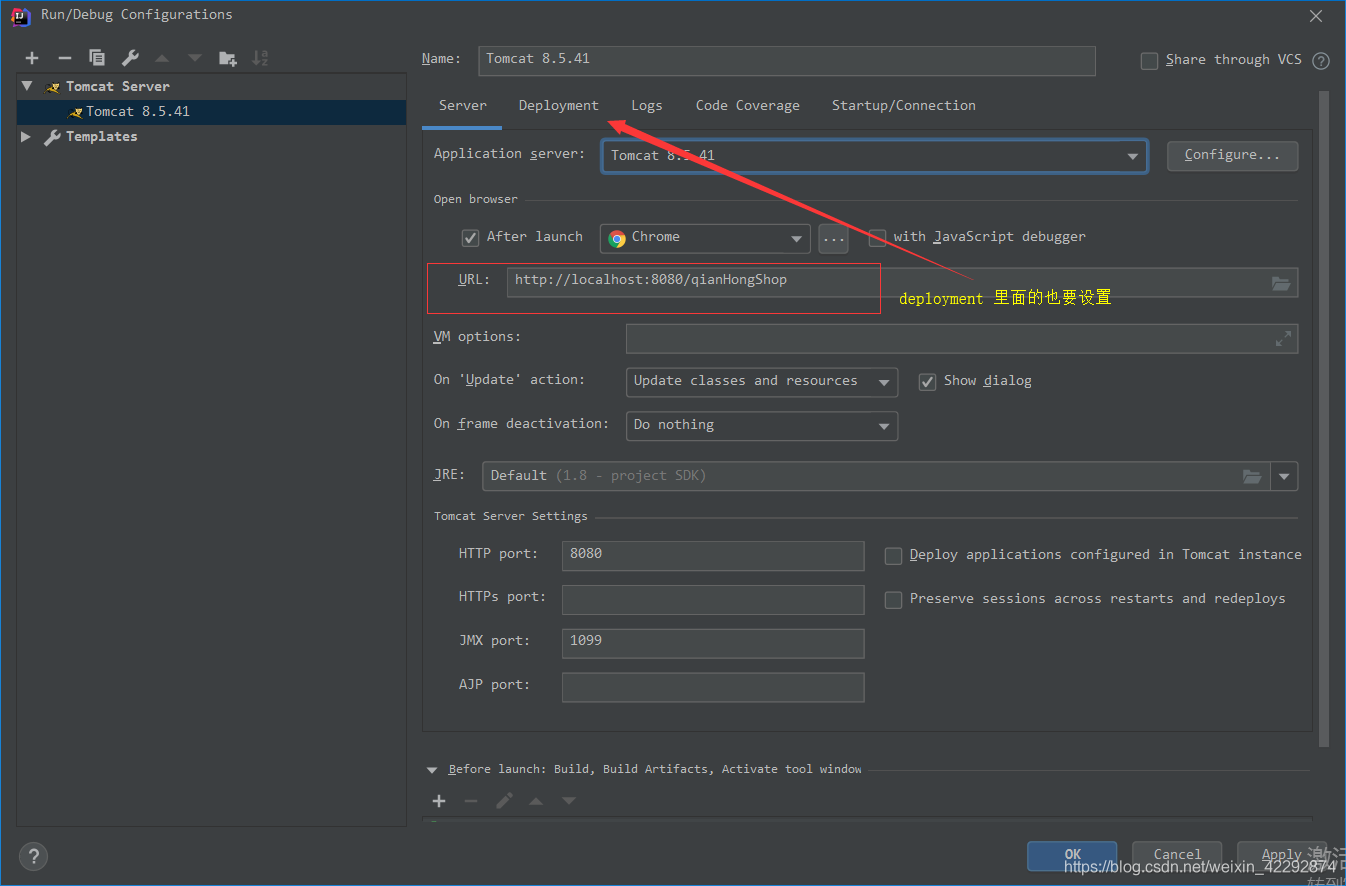Toggle Share through VCS checkbox

coord(1149,61)
